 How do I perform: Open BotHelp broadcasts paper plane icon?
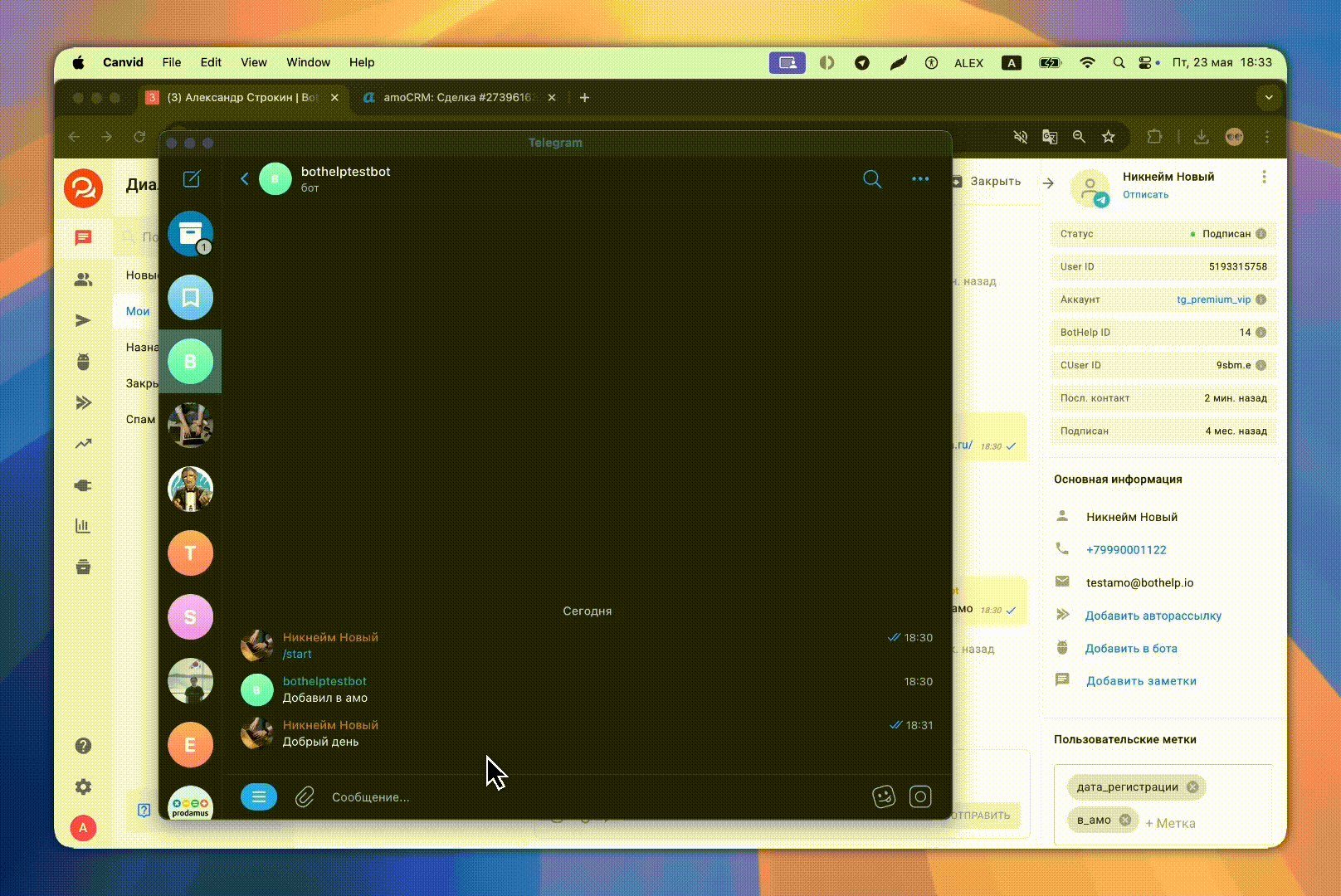click(83, 320)
